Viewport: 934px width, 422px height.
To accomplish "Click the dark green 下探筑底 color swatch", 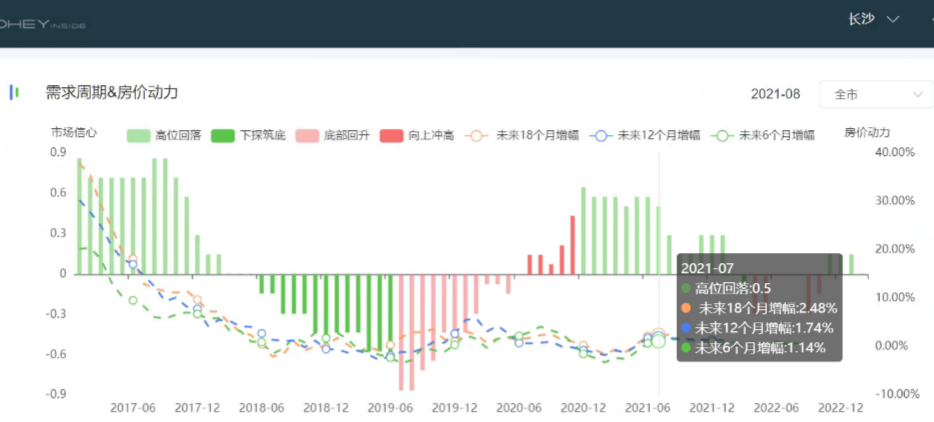I will pos(223,135).
